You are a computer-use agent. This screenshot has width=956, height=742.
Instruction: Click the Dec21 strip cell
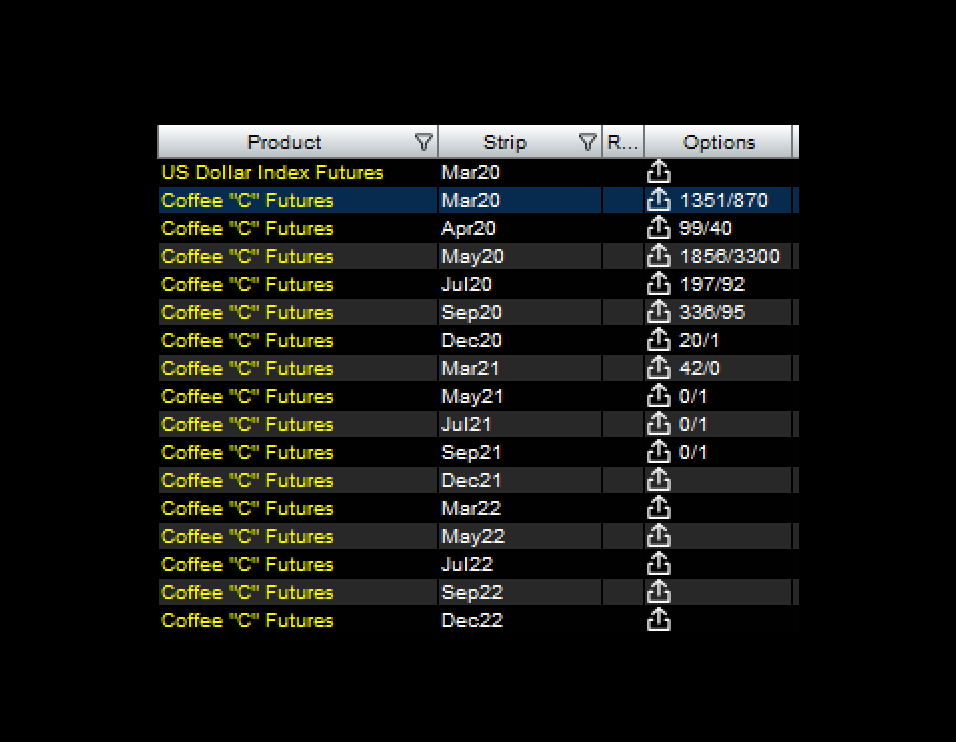(519, 481)
